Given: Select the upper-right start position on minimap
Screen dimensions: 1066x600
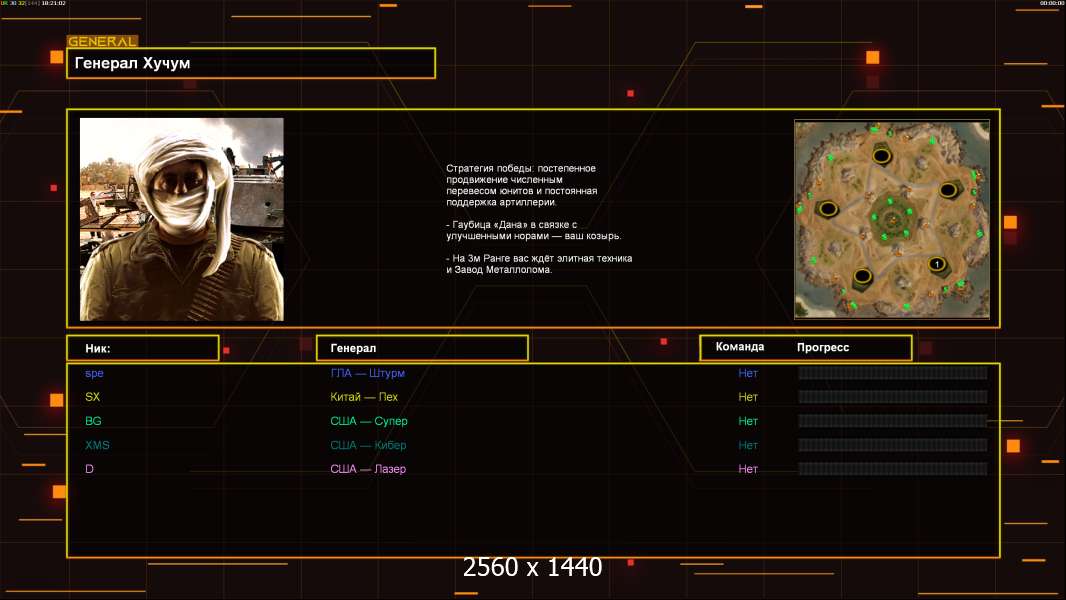Looking at the screenshot, I should (947, 189).
